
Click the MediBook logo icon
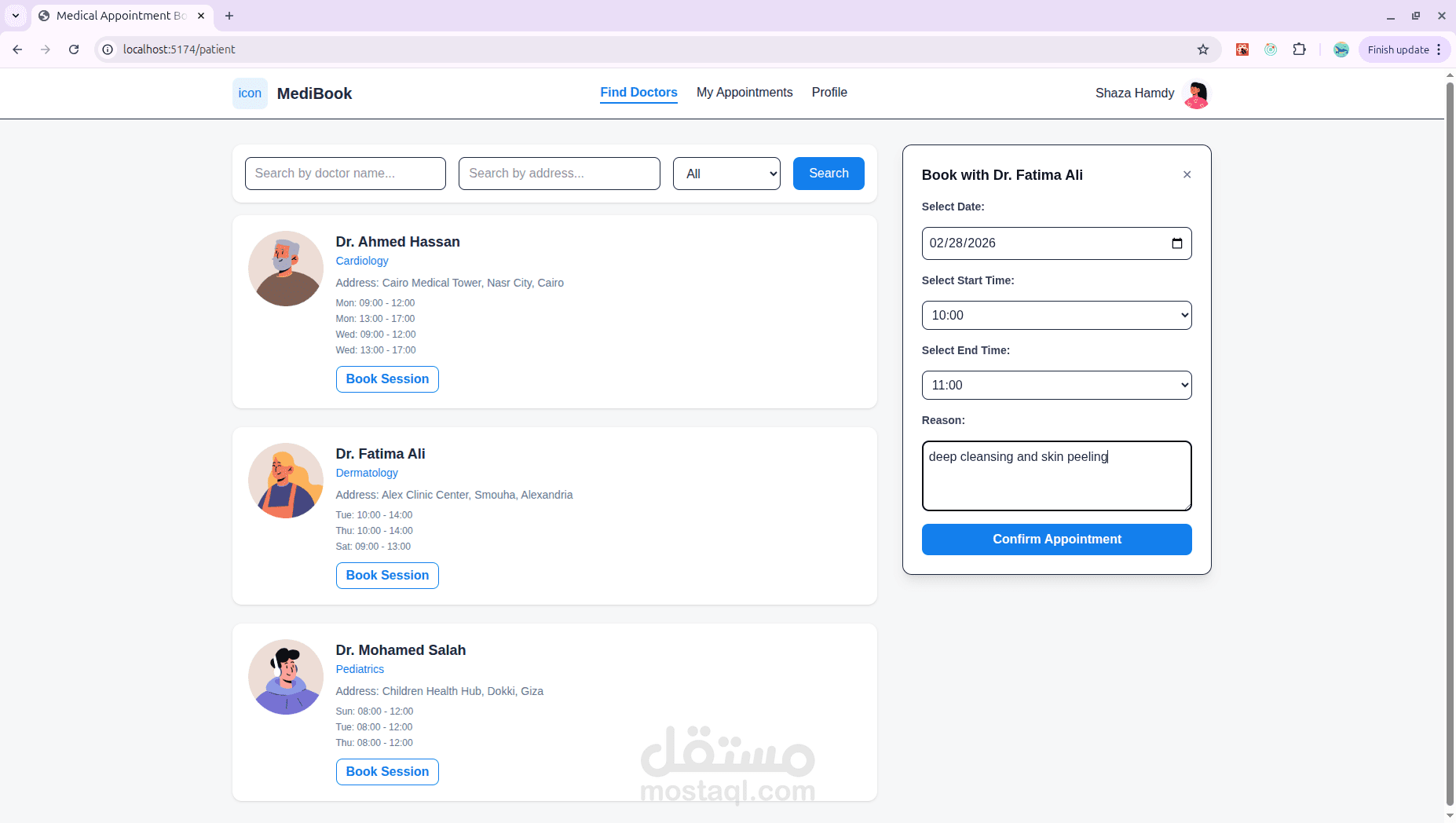(x=250, y=93)
